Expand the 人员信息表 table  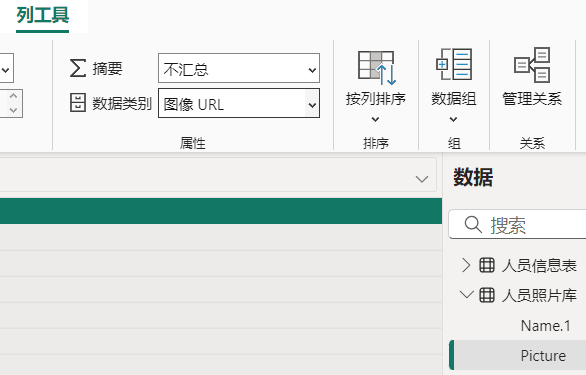466,265
